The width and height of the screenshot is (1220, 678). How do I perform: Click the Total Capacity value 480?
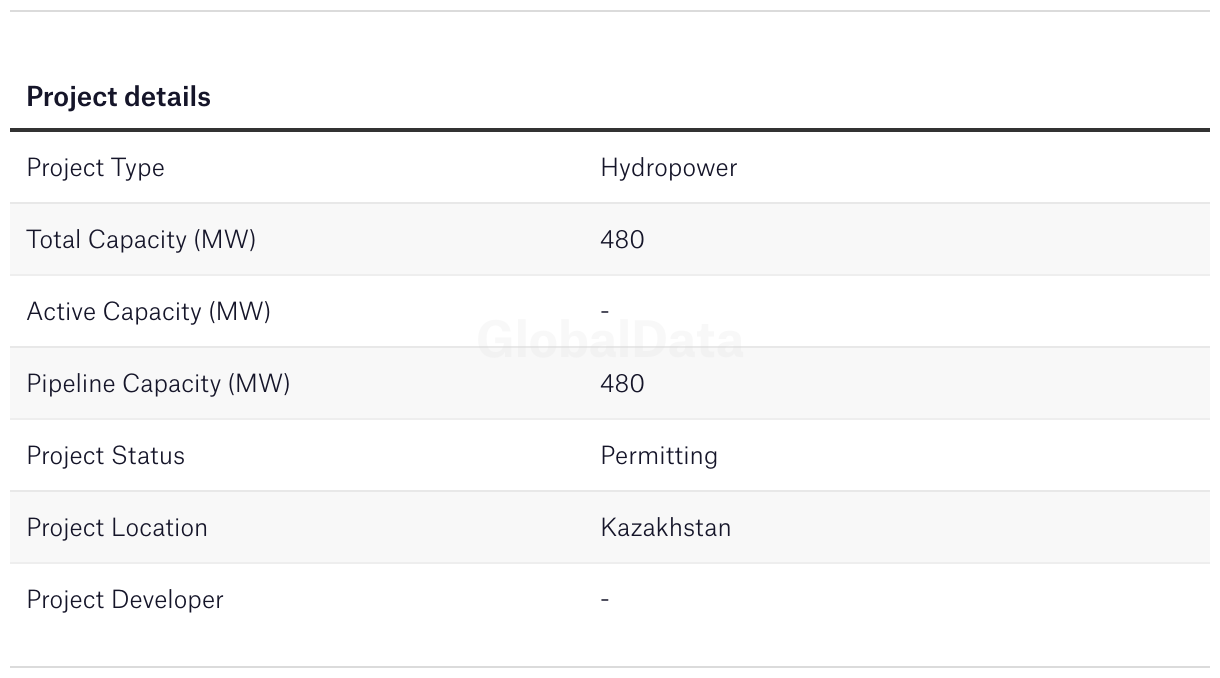[x=622, y=239]
